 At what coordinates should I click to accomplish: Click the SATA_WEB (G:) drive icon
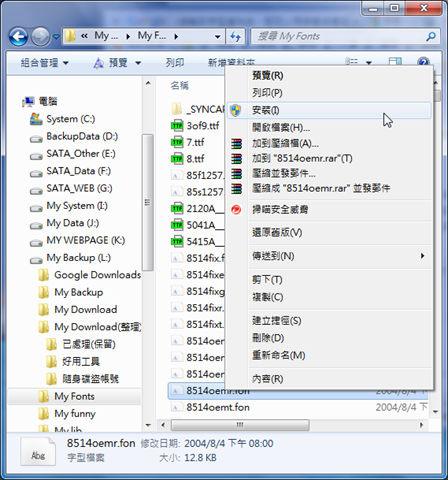(x=36, y=191)
